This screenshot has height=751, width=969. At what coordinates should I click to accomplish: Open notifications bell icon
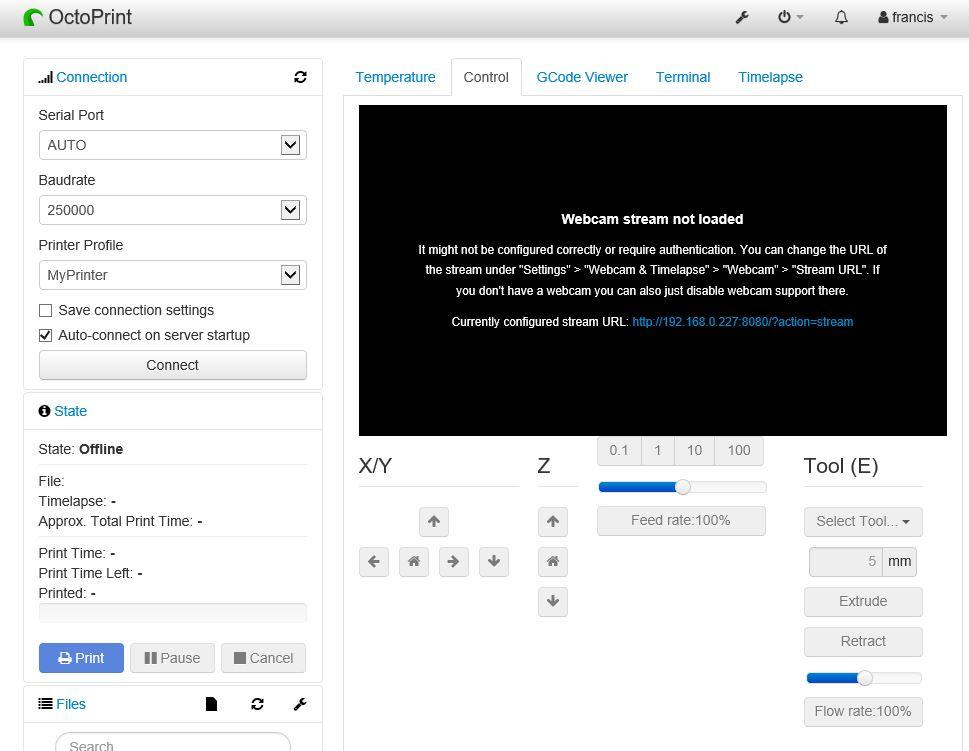tap(841, 17)
